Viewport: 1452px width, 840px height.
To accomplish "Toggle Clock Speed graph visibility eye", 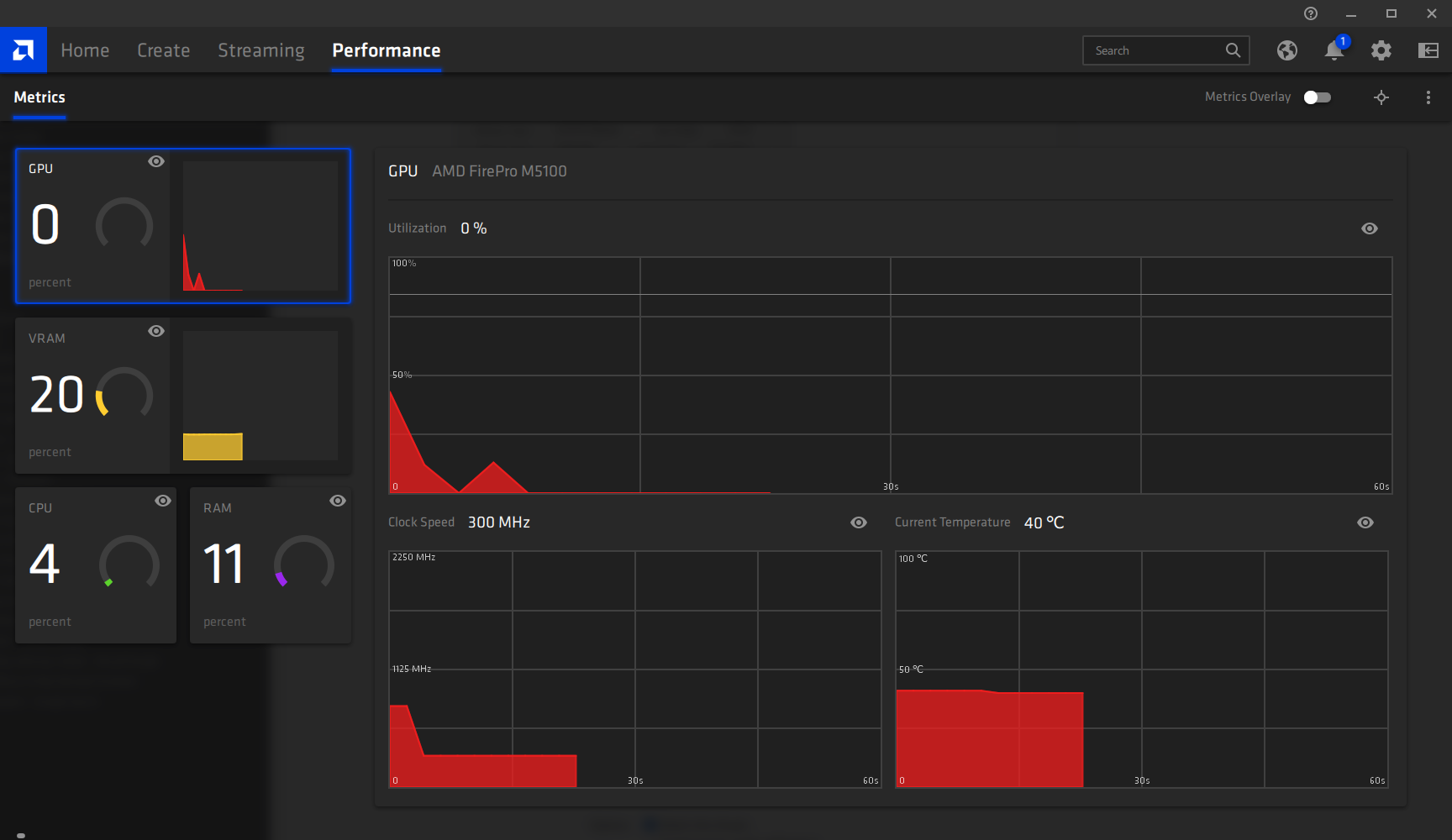I will coord(859,522).
